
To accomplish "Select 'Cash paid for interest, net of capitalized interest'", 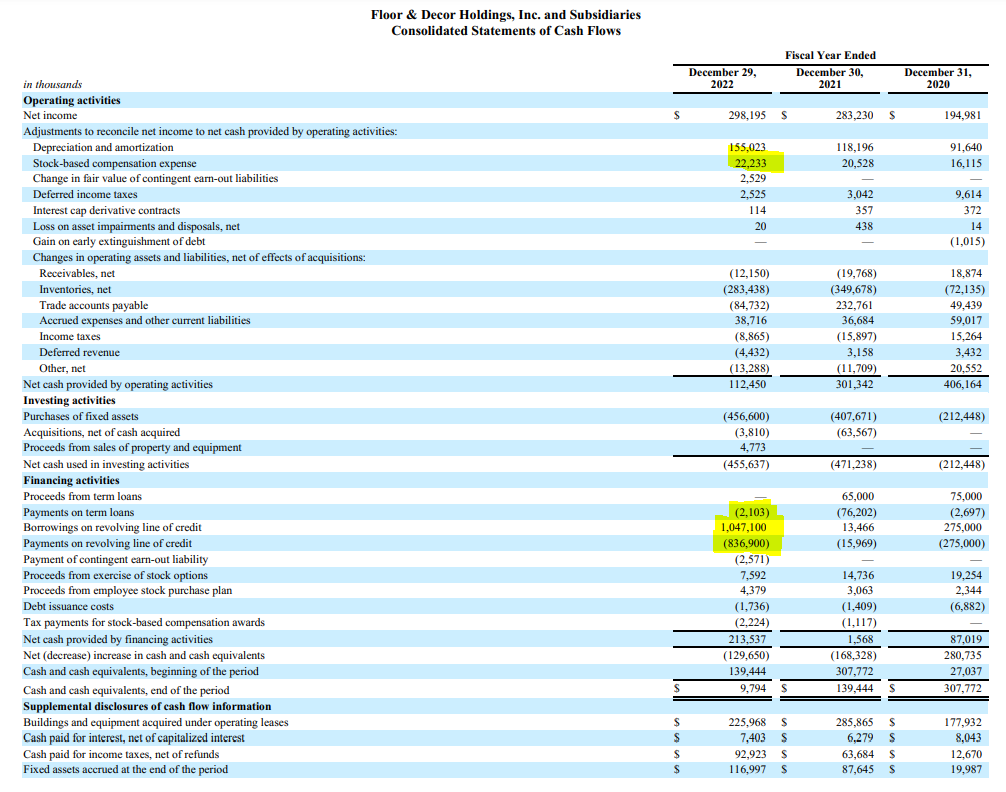I will pyautogui.click(x=133, y=738).
